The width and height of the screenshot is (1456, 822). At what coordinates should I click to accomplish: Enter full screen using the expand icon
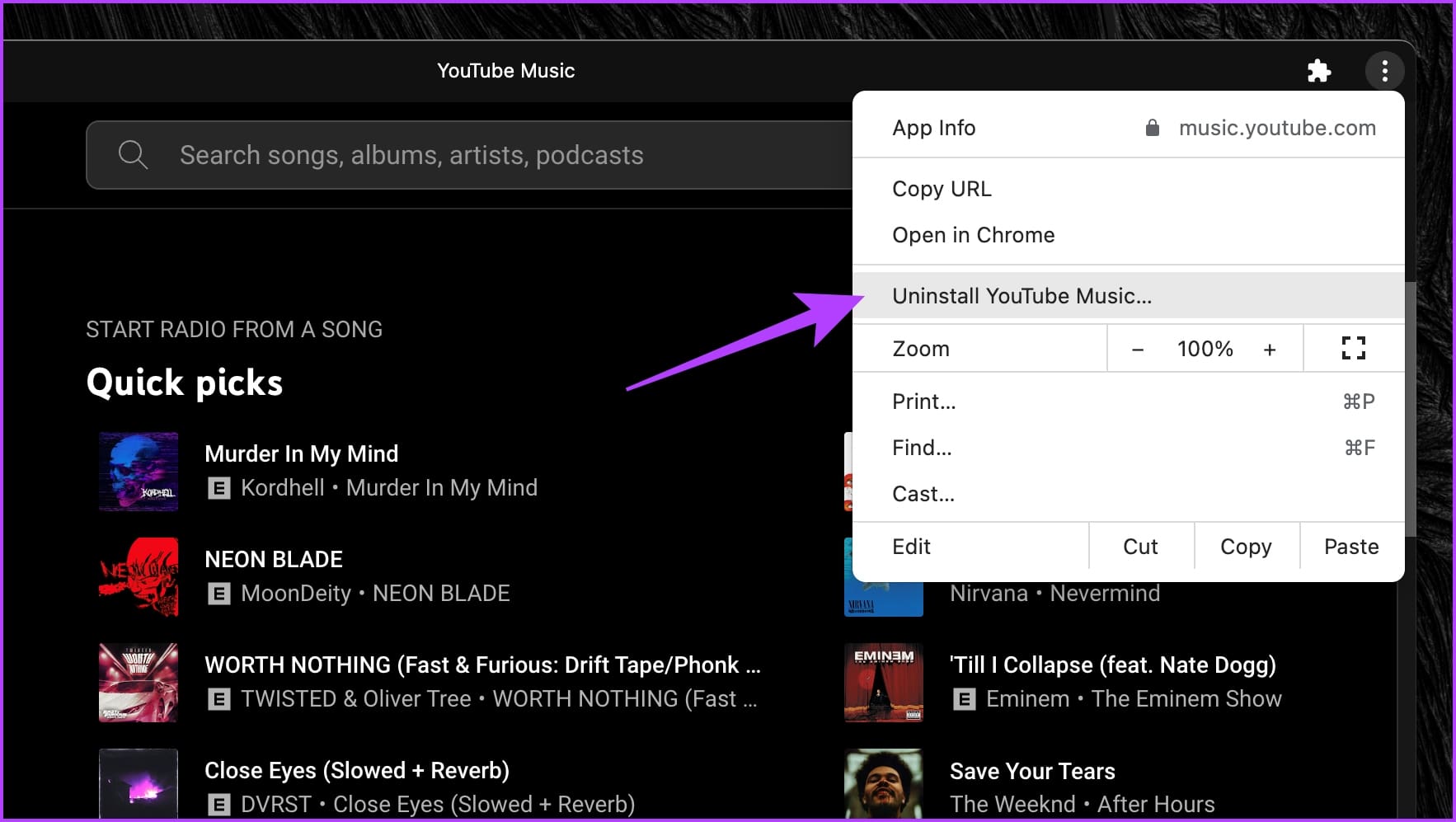tap(1353, 348)
